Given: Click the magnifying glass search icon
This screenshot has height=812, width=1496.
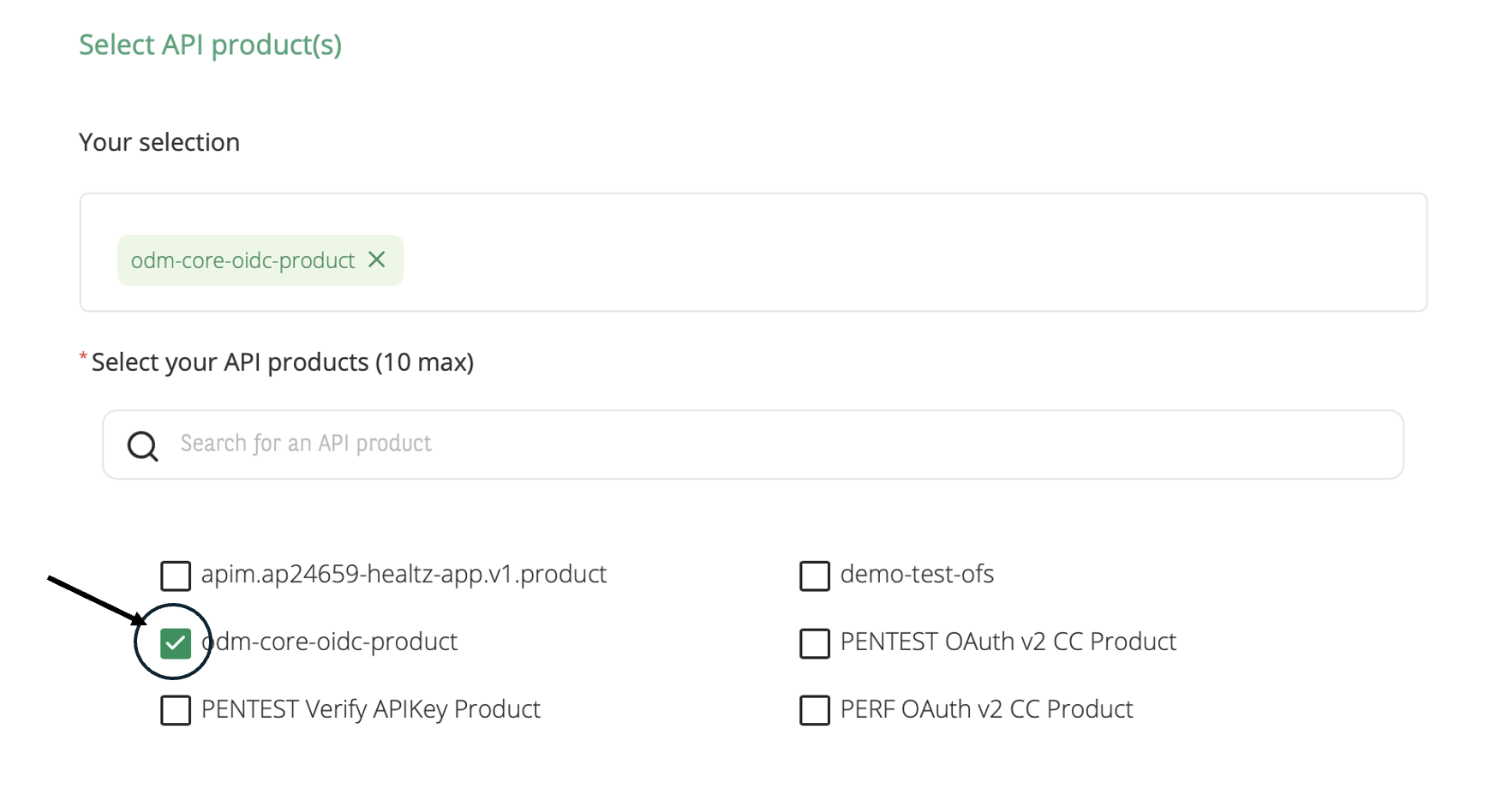Looking at the screenshot, I should 142,445.
